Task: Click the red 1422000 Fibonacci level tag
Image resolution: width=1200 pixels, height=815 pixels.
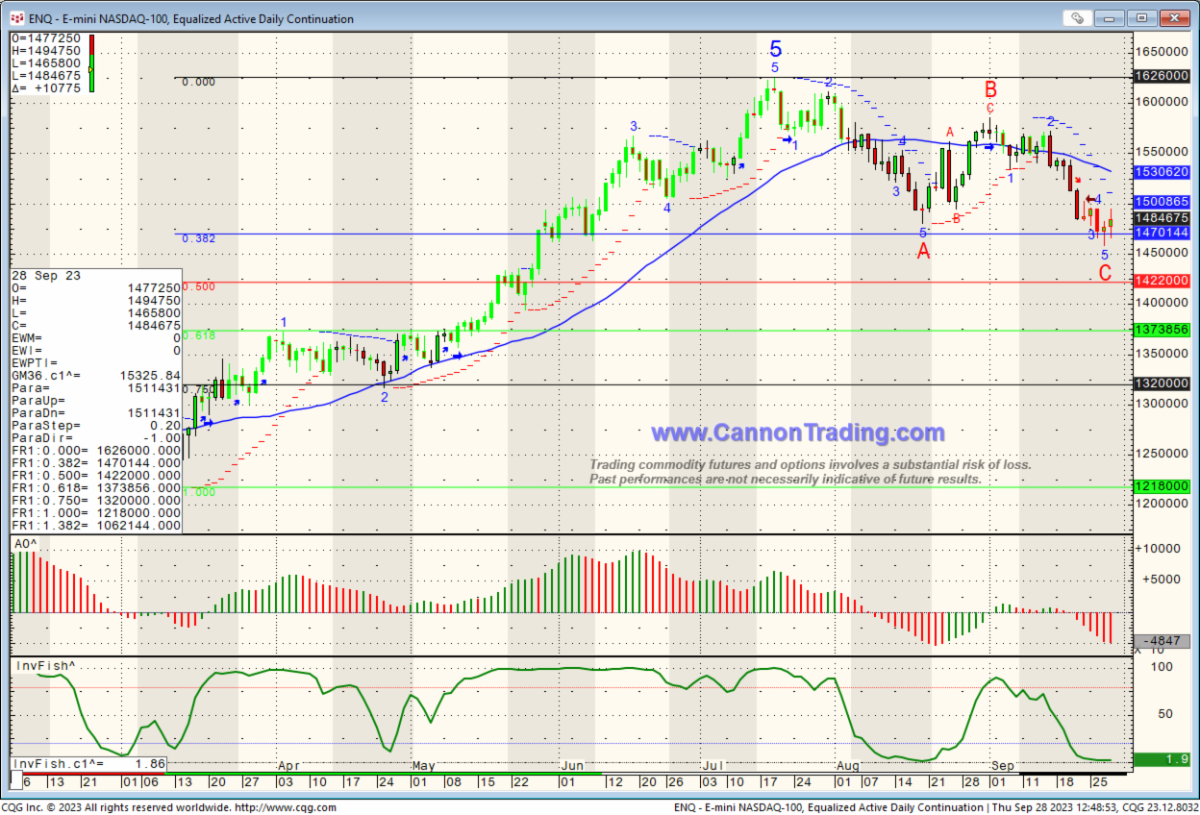Action: tap(1162, 282)
